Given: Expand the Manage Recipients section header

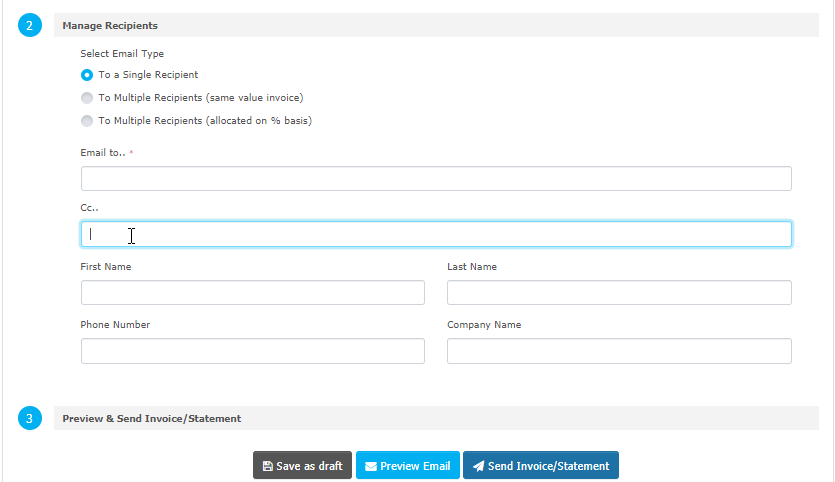Looking at the screenshot, I should pos(110,25).
